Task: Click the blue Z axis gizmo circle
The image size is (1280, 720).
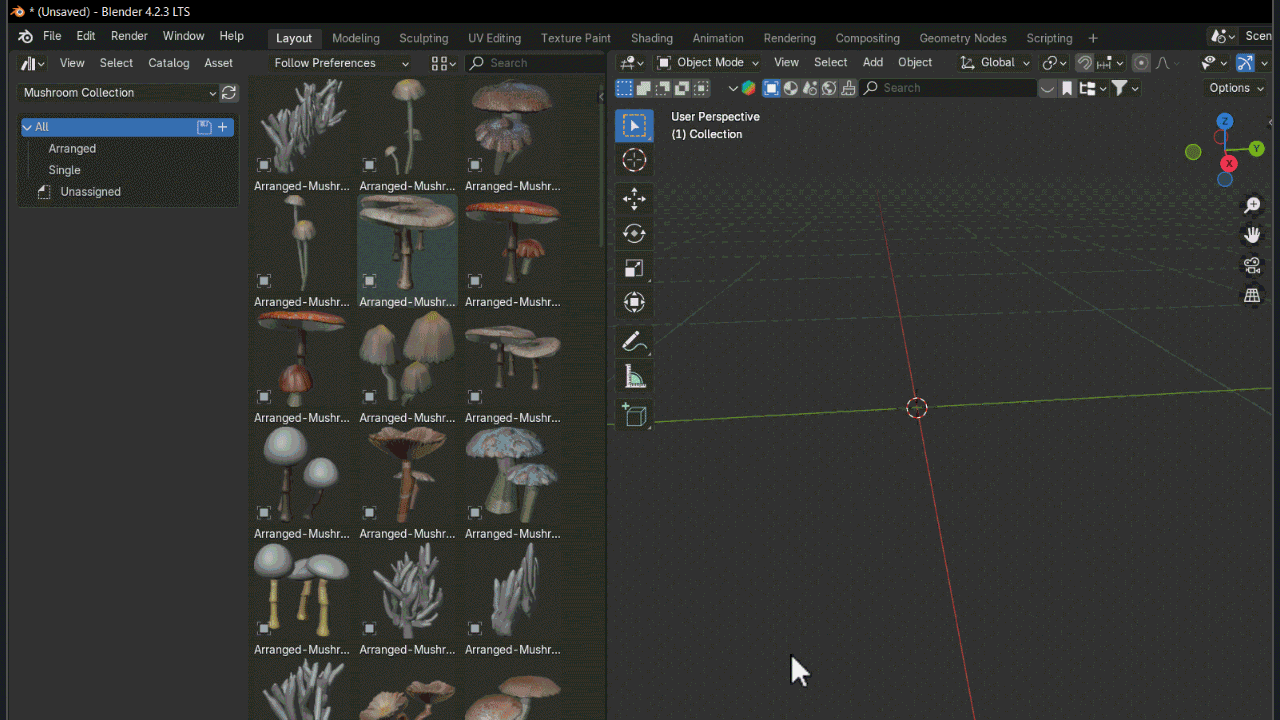Action: pos(1224,121)
